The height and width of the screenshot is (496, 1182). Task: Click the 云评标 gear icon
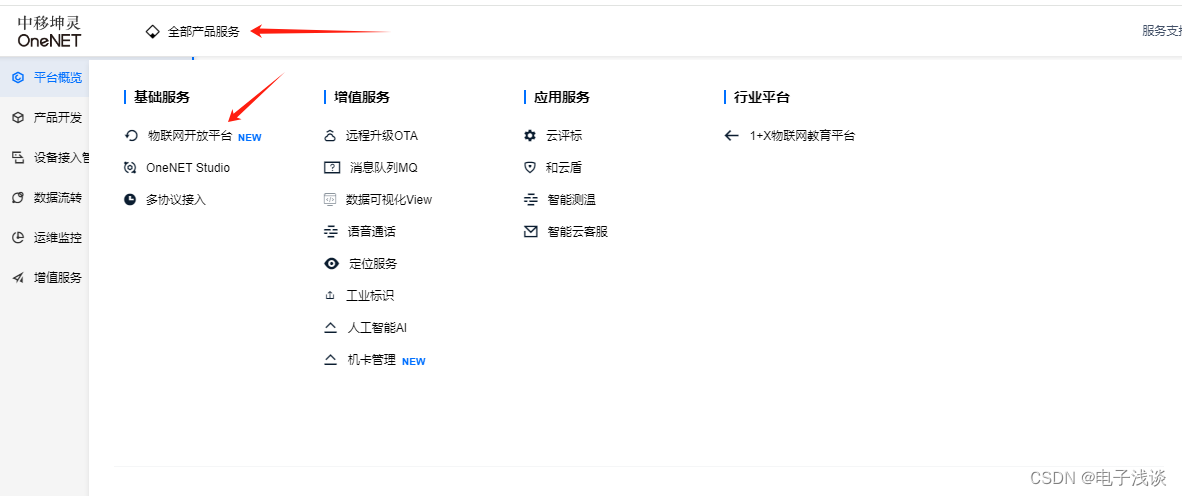pos(530,136)
